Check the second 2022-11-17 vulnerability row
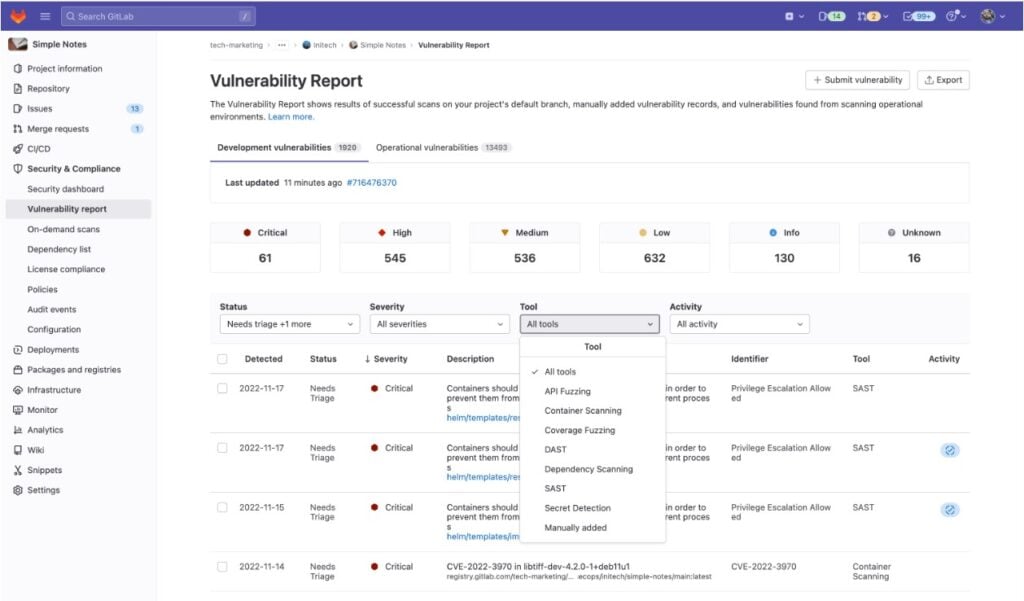Viewport: 1024px width, 601px height. (x=222, y=448)
